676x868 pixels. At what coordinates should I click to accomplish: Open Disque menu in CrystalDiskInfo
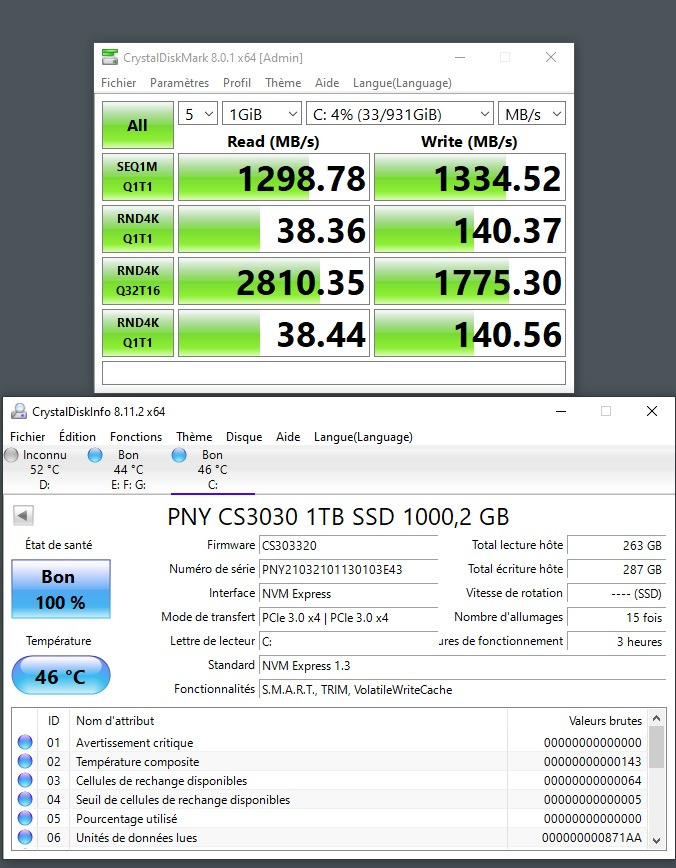click(x=244, y=437)
